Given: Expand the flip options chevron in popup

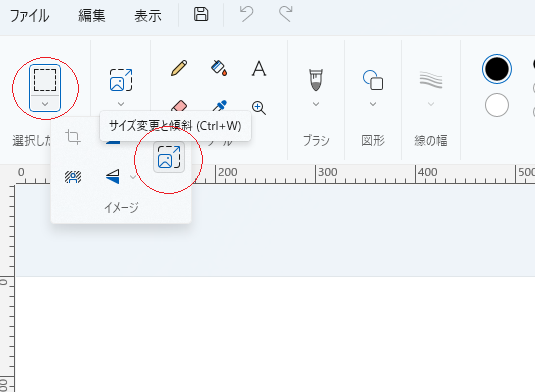Looking at the screenshot, I should [133, 177].
